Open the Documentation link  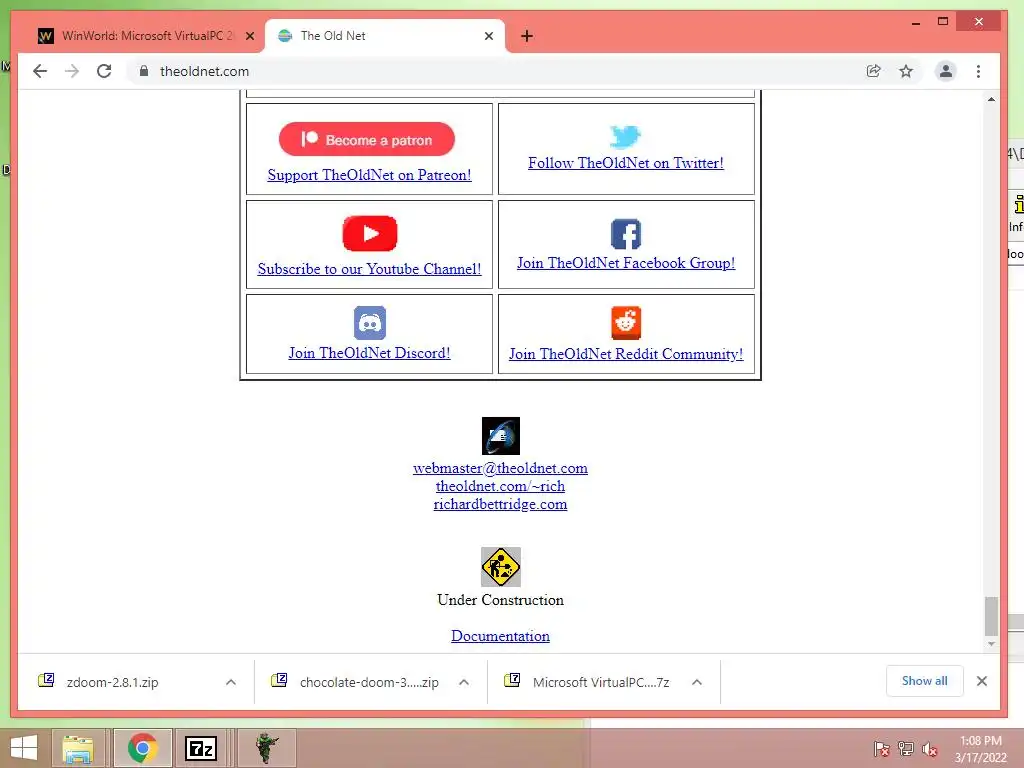coord(500,636)
